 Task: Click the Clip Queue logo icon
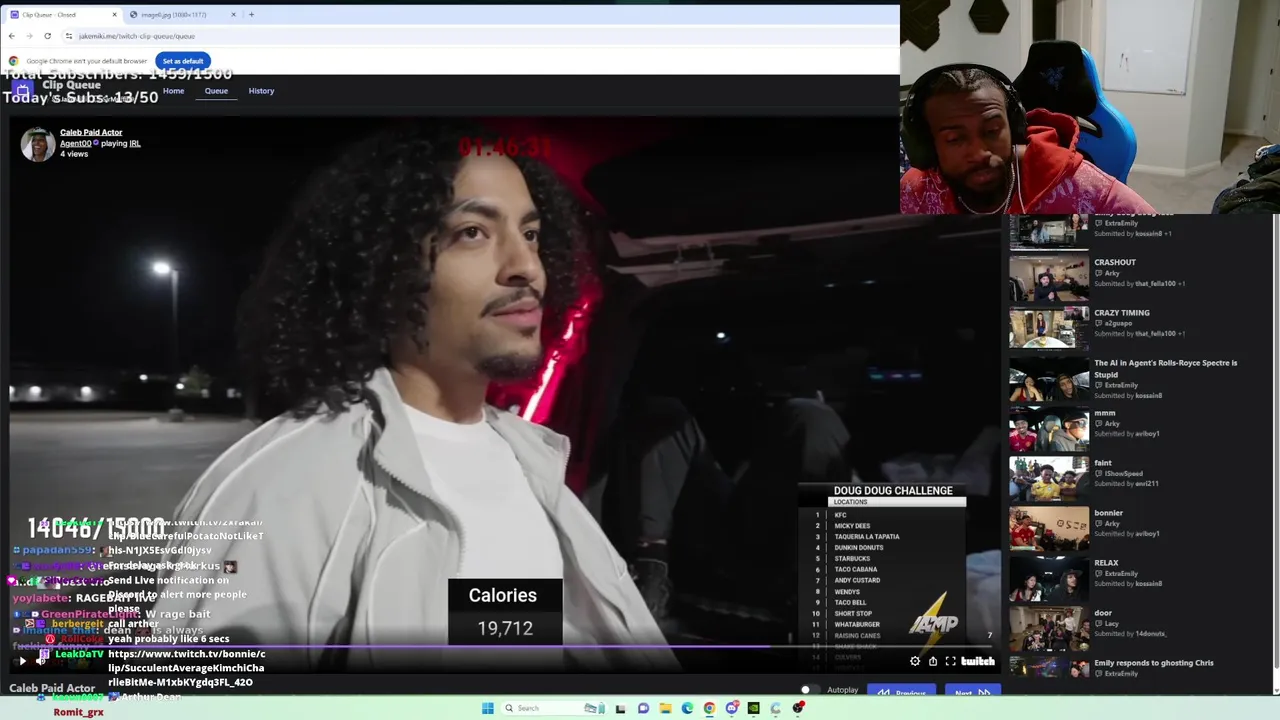pyautogui.click(x=23, y=90)
